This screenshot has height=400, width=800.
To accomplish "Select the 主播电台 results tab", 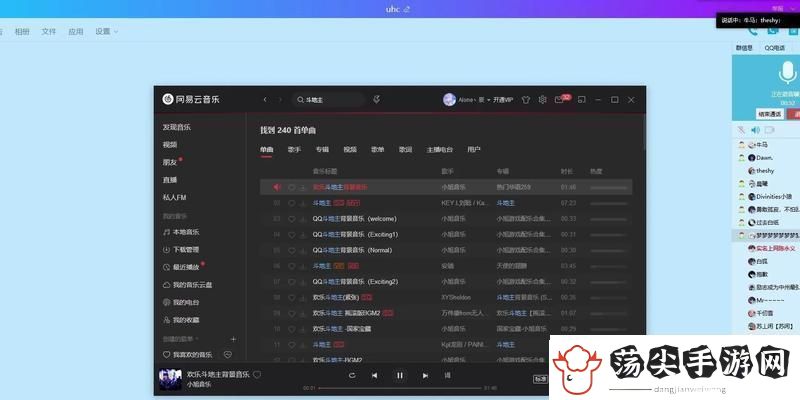I will tap(440, 149).
